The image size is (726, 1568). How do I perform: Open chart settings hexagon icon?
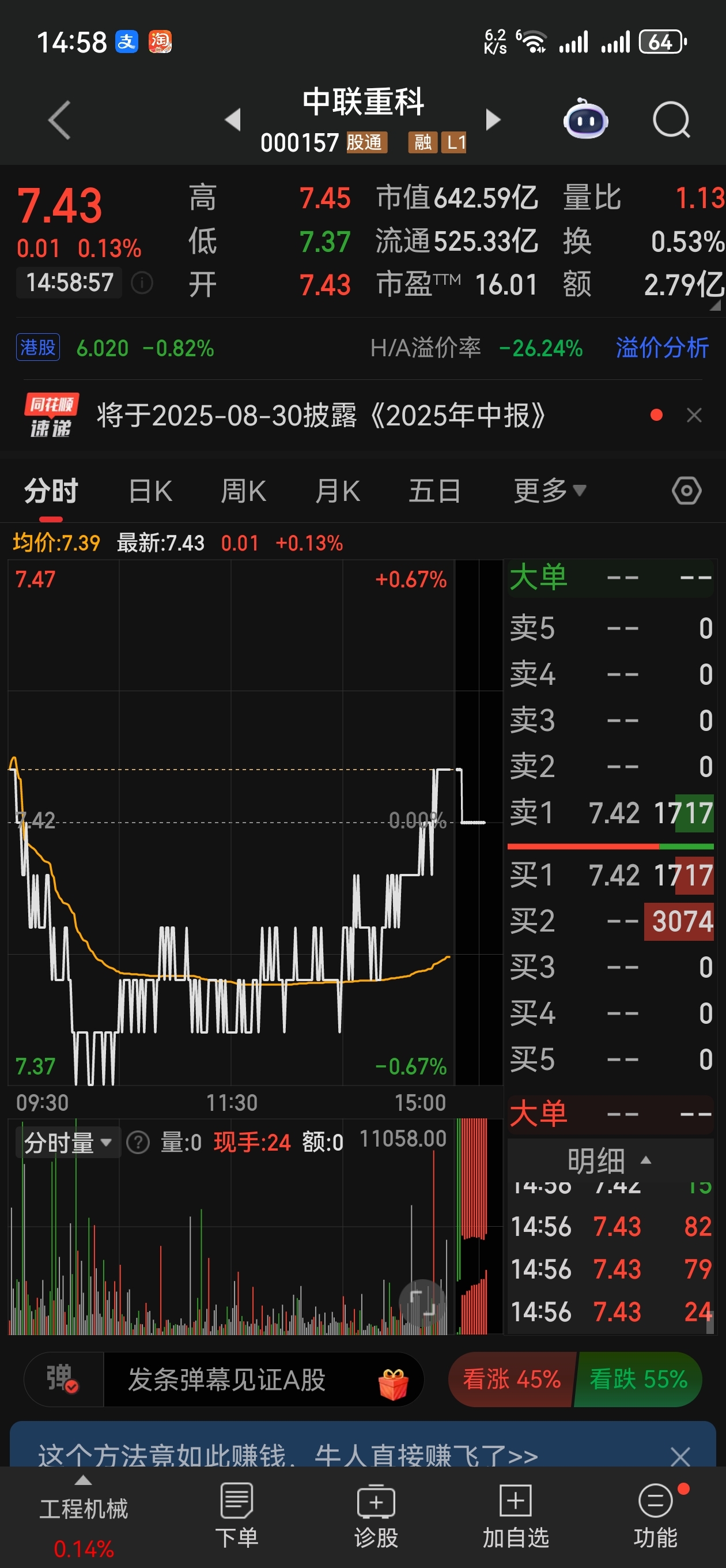(x=687, y=491)
